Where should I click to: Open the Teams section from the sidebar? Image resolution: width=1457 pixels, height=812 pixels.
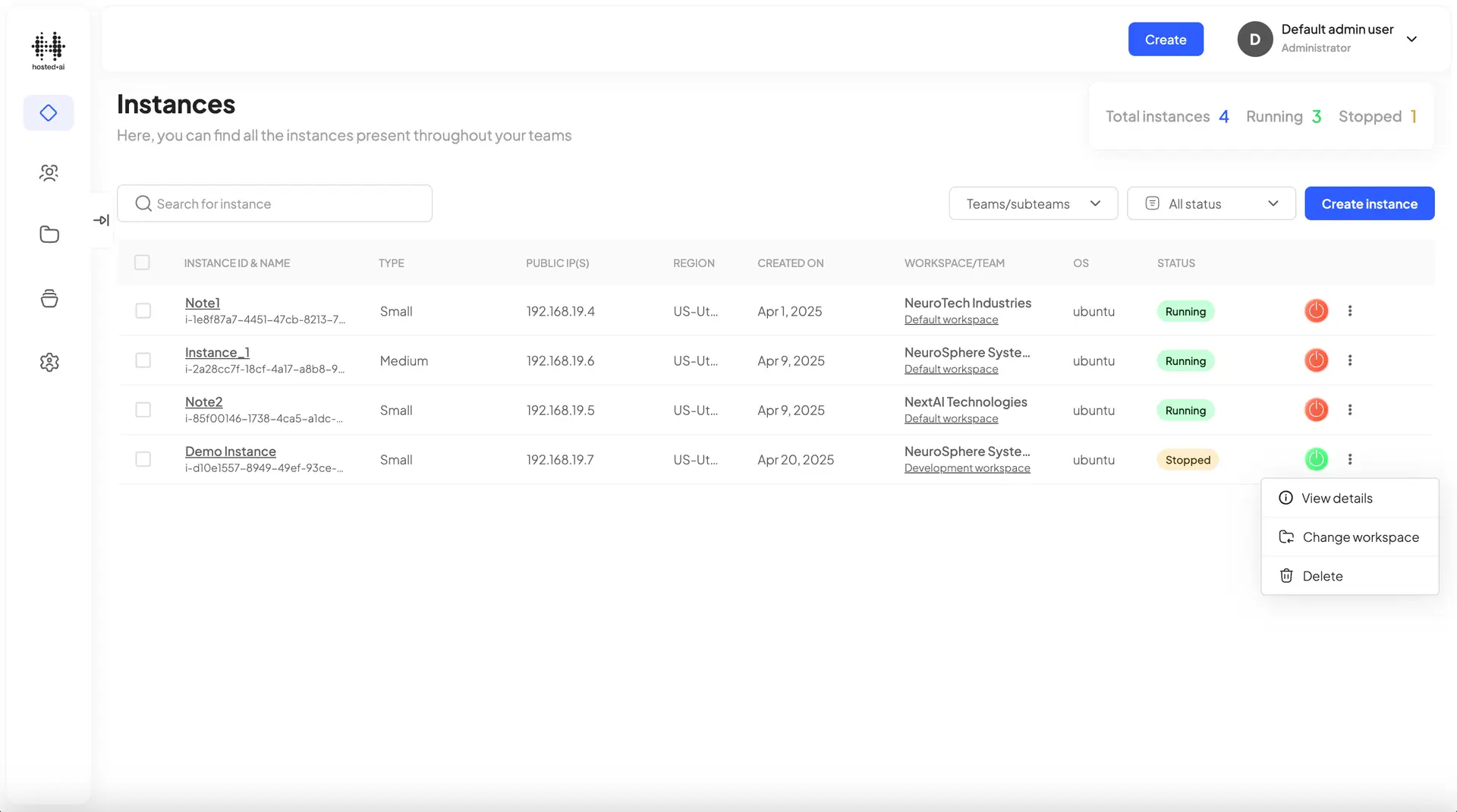point(49,172)
